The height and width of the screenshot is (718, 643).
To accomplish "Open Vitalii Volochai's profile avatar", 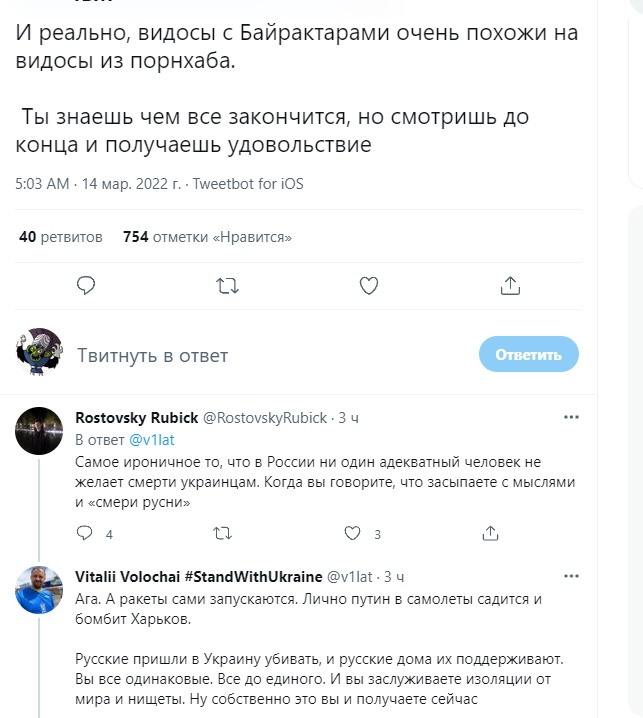I will [41, 592].
